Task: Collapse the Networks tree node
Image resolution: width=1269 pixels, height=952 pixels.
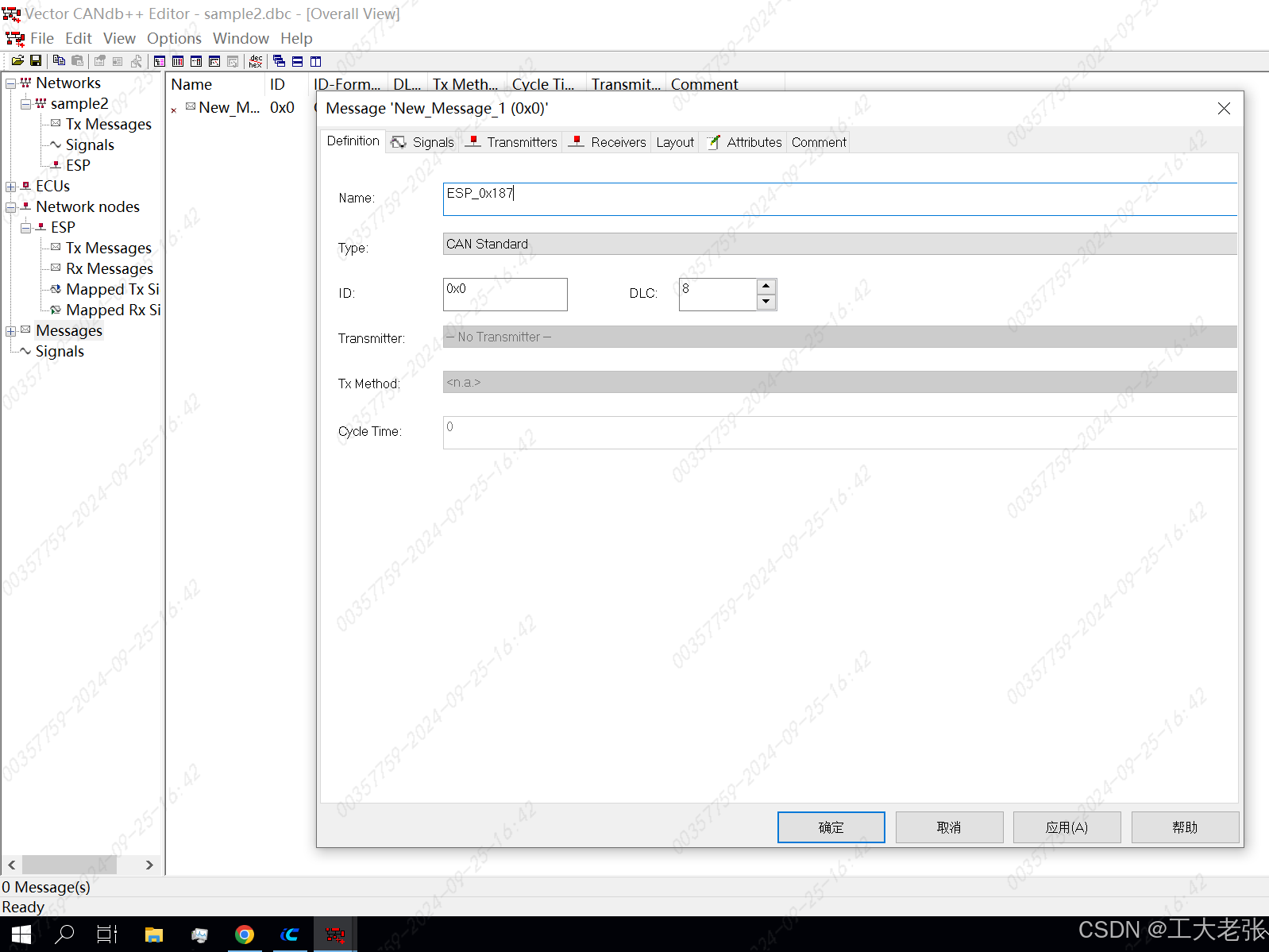Action: tap(10, 83)
